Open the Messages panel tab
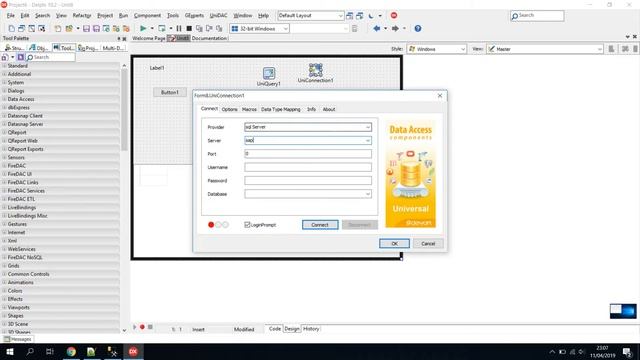The width and height of the screenshot is (640, 360). pyautogui.click(x=18, y=339)
